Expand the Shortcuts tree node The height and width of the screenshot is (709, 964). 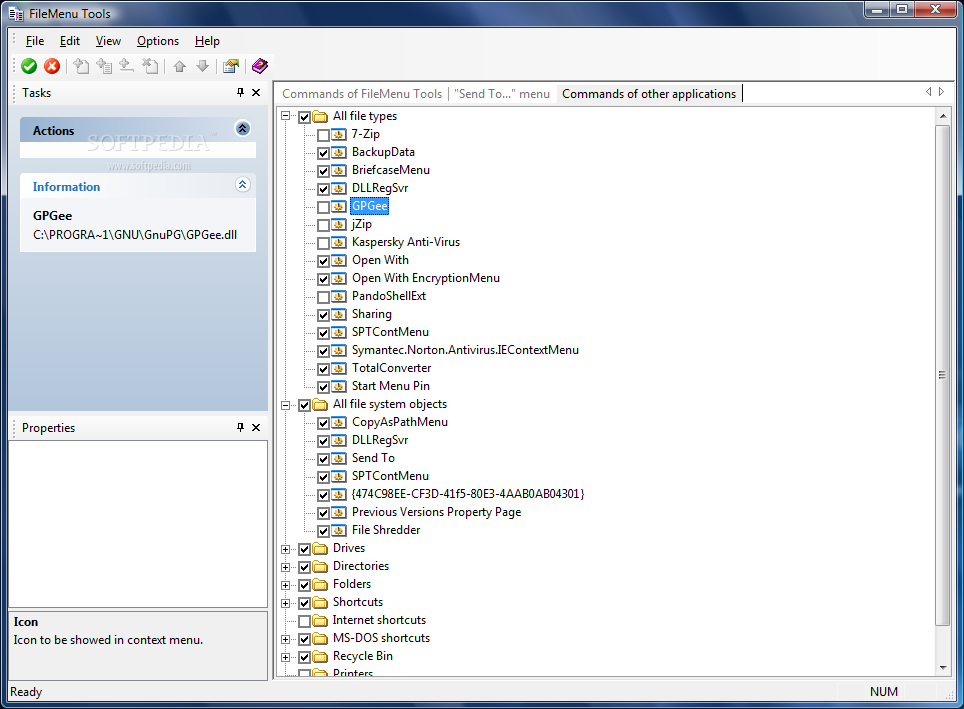285,603
